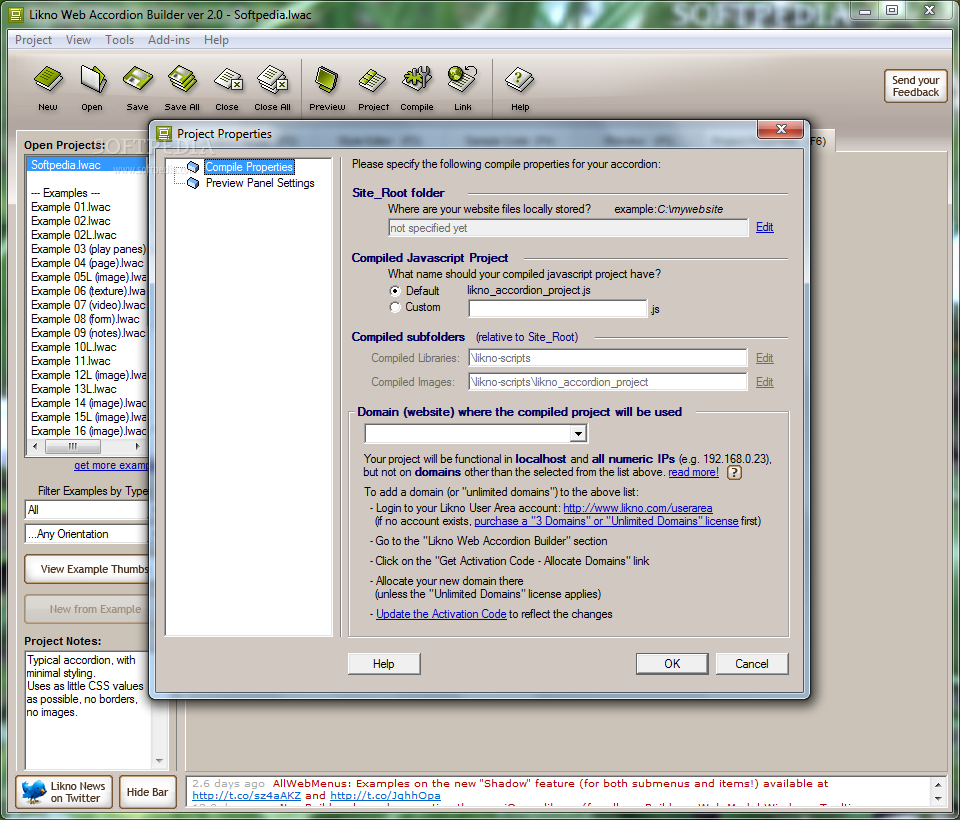Select Preview Panel Settings tree item

tap(260, 183)
